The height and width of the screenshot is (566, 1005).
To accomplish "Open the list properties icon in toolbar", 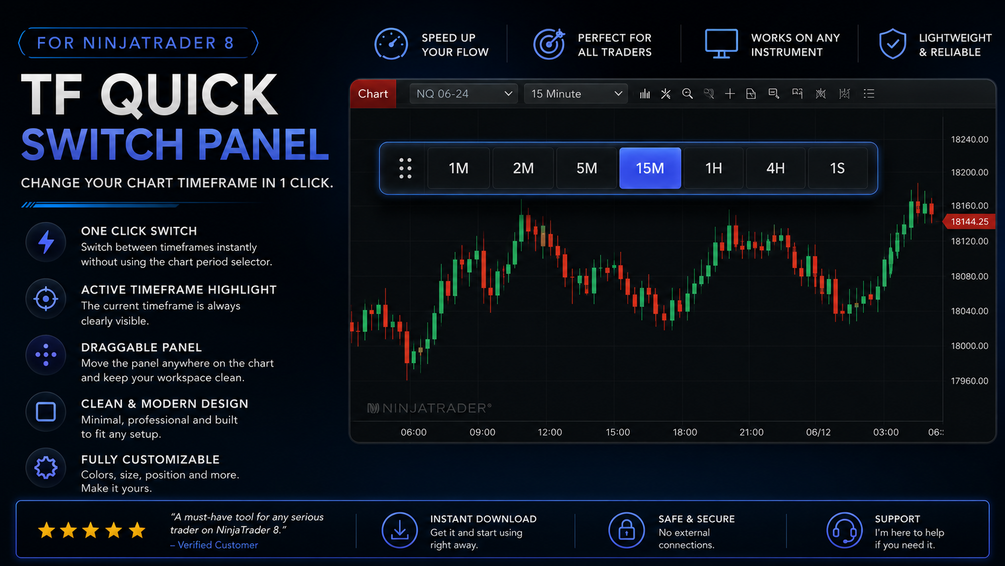I will pos(868,94).
